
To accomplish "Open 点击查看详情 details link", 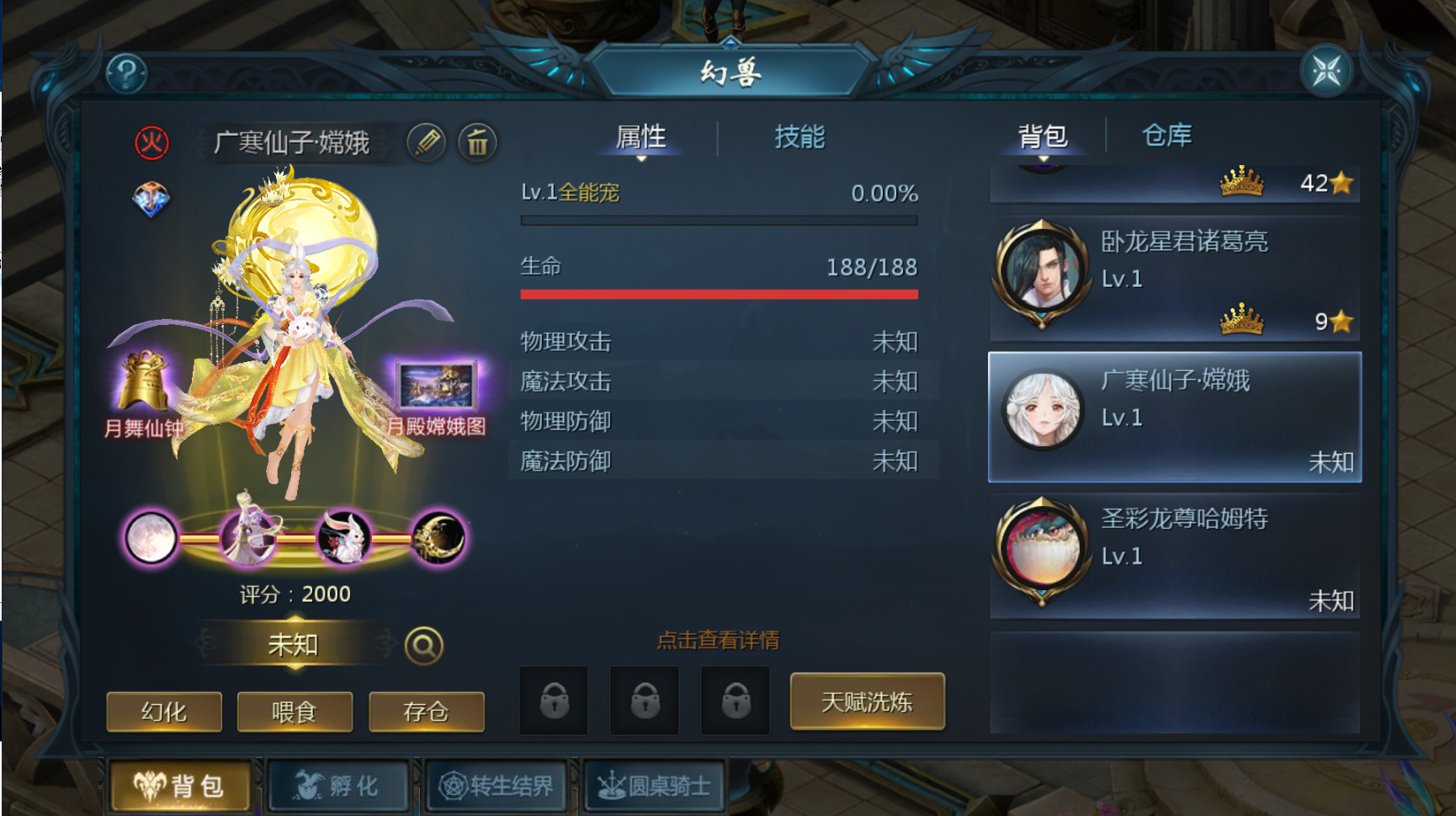I will [718, 640].
